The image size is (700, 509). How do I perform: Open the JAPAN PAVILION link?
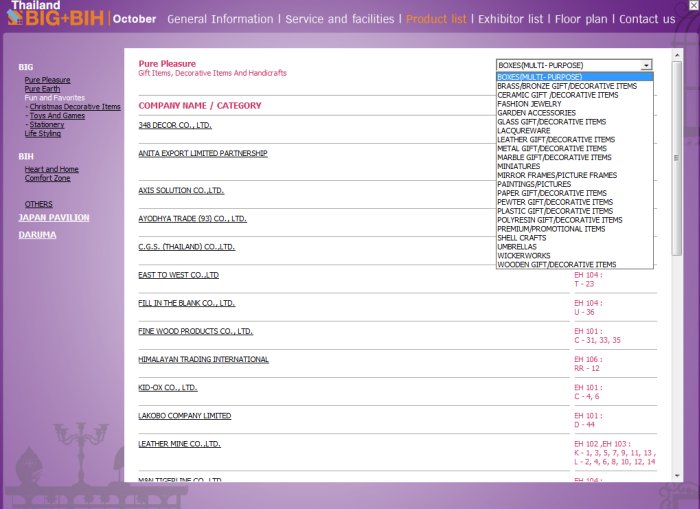pos(54,217)
